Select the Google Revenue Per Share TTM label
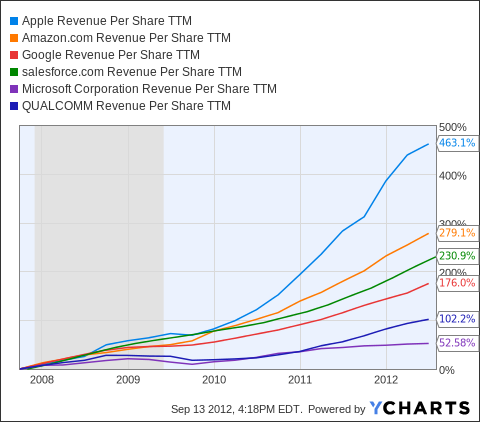 [x=111, y=55]
